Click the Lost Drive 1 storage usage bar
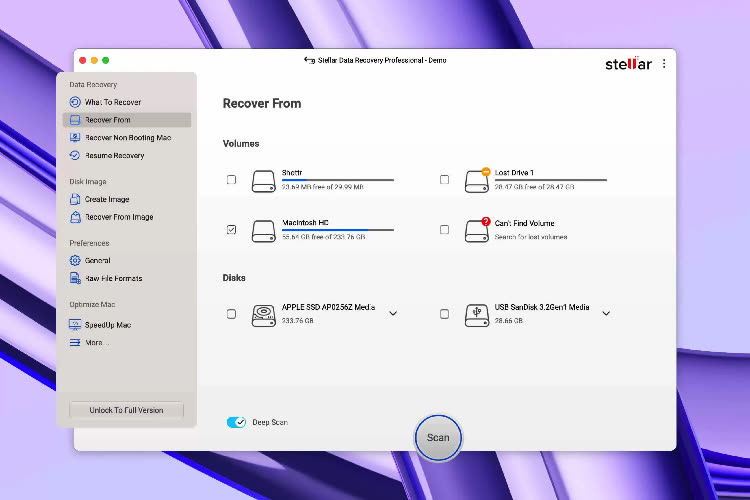This screenshot has width=750, height=500. click(x=551, y=180)
